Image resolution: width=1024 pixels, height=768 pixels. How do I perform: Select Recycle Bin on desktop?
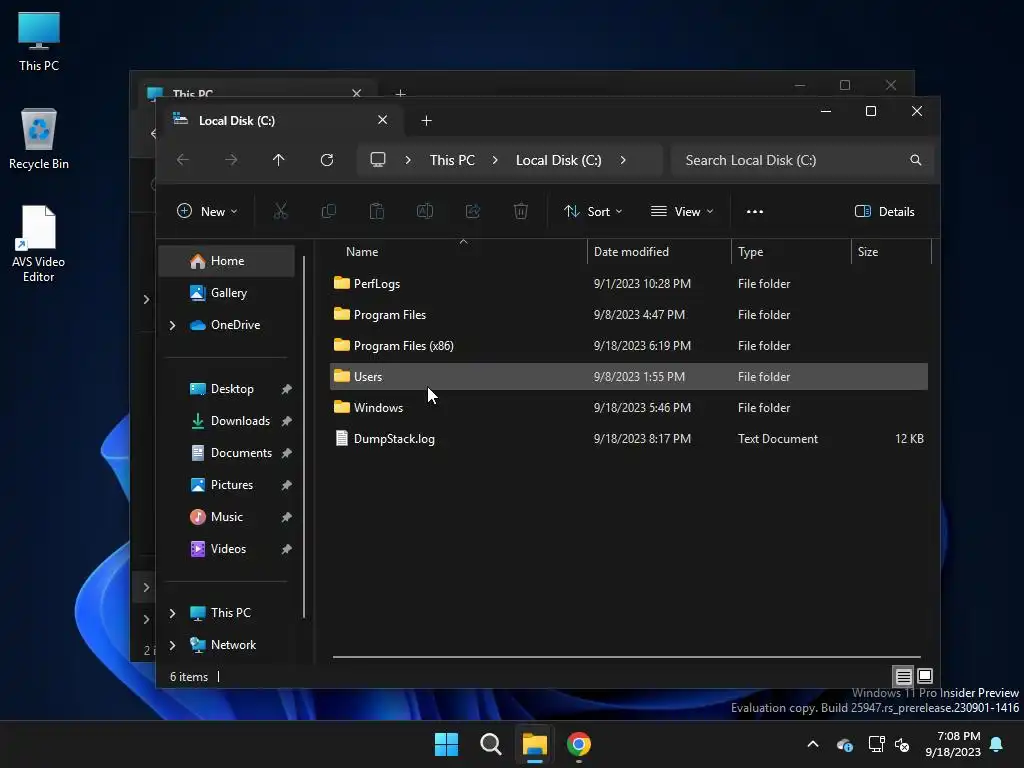point(39,139)
